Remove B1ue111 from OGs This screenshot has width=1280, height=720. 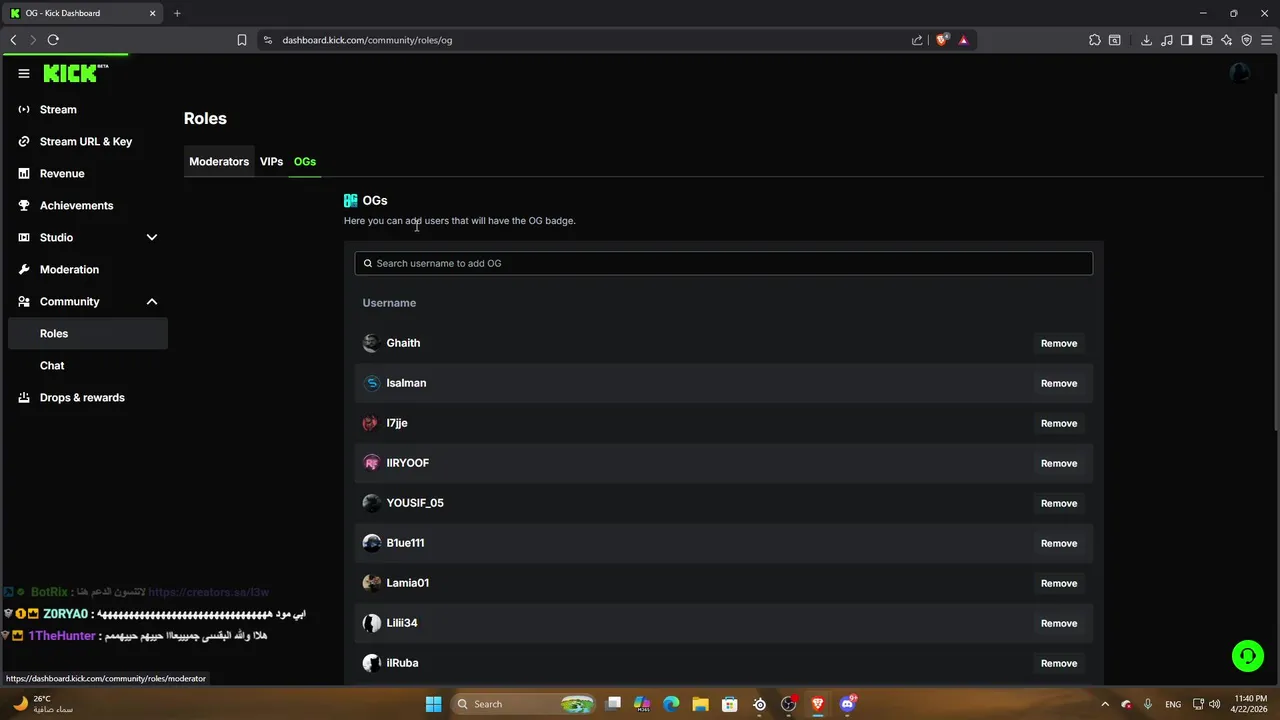pyautogui.click(x=1059, y=543)
